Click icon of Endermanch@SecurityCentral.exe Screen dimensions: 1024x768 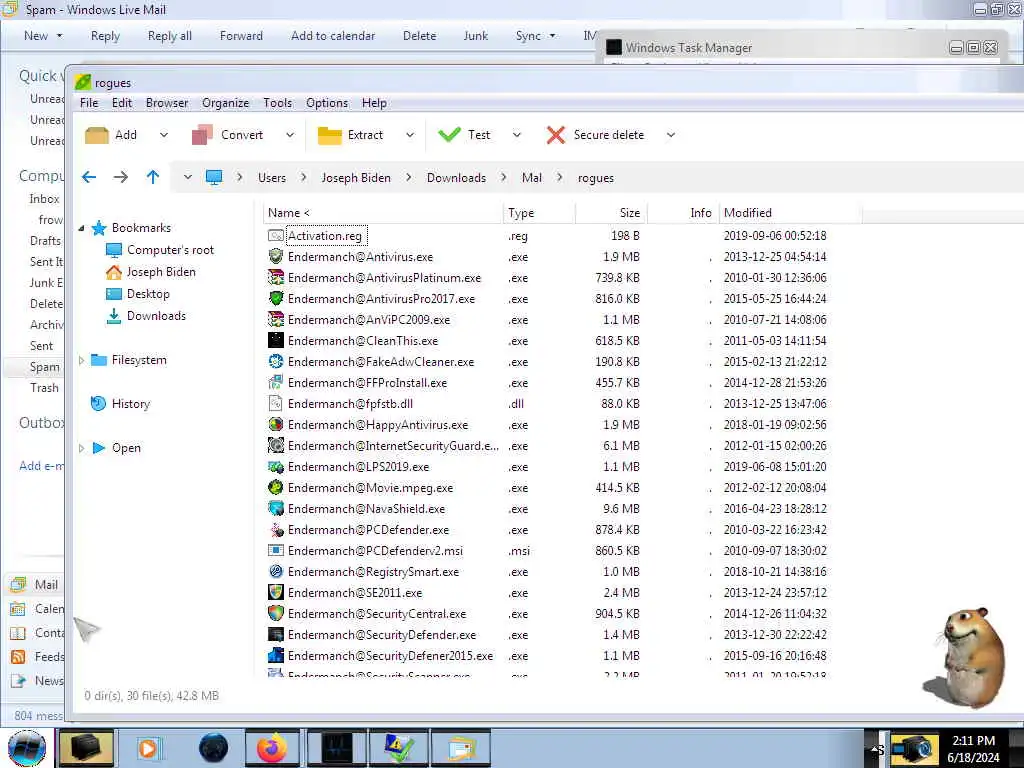click(x=276, y=613)
